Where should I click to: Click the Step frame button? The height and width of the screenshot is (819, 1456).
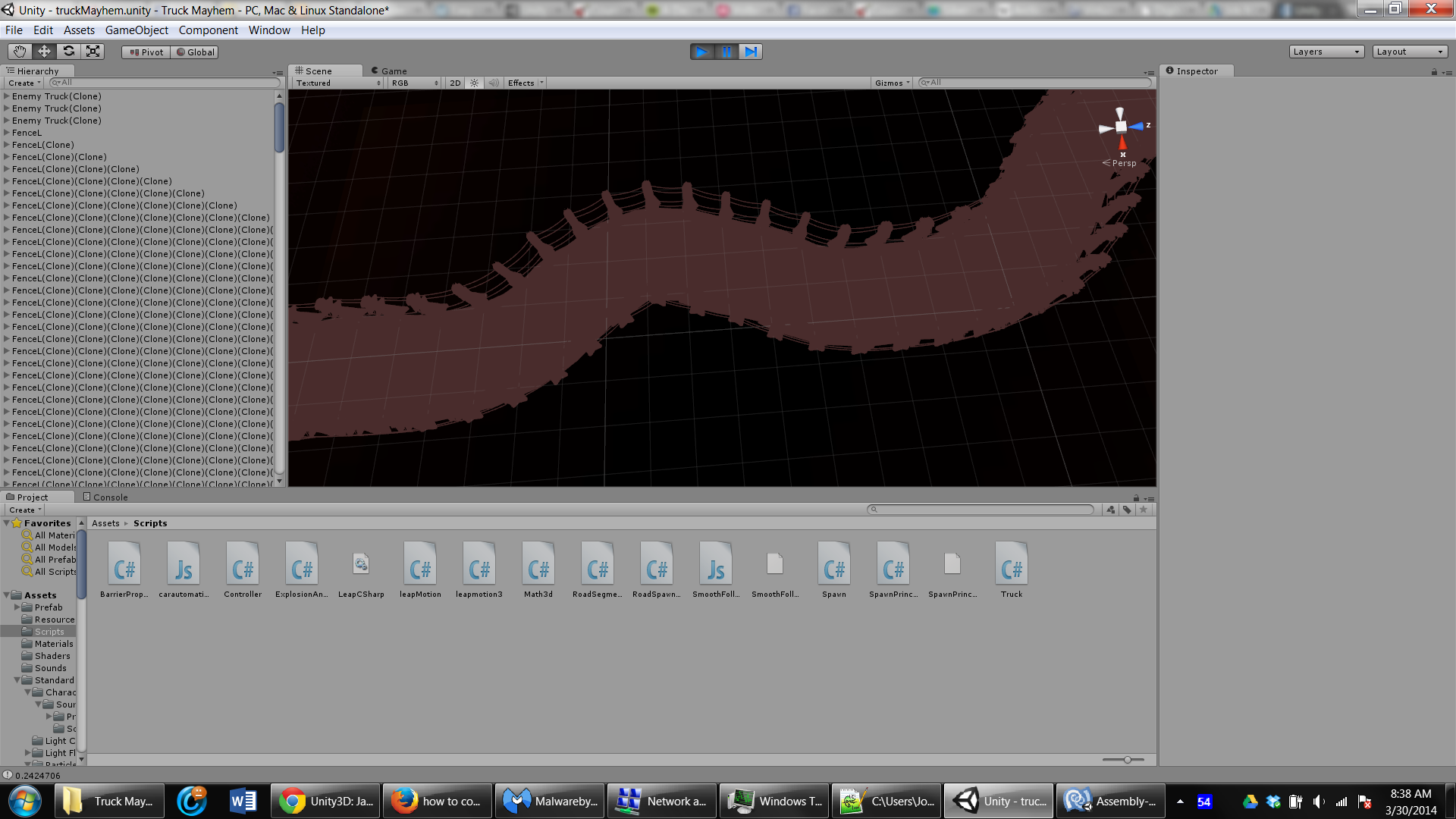[751, 52]
